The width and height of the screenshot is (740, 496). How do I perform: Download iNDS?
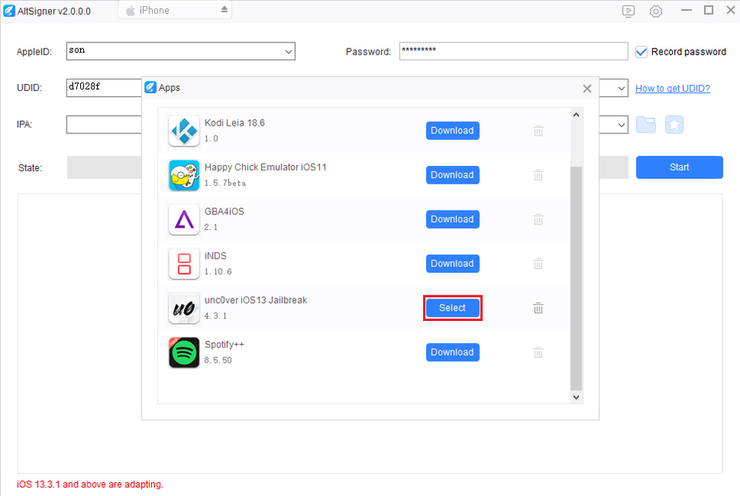click(452, 264)
